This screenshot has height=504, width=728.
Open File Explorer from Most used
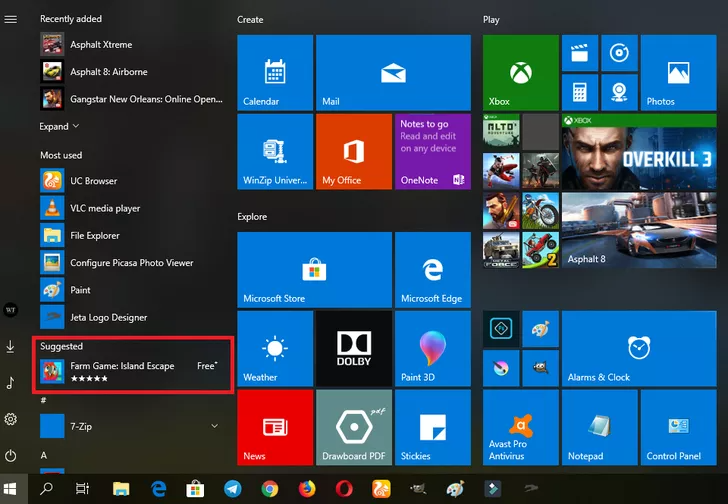coord(132,235)
